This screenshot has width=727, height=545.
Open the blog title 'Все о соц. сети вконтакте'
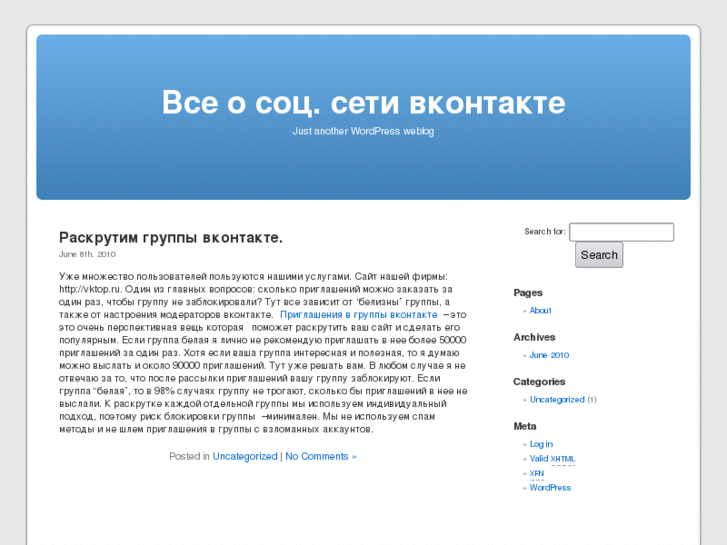pos(364,103)
